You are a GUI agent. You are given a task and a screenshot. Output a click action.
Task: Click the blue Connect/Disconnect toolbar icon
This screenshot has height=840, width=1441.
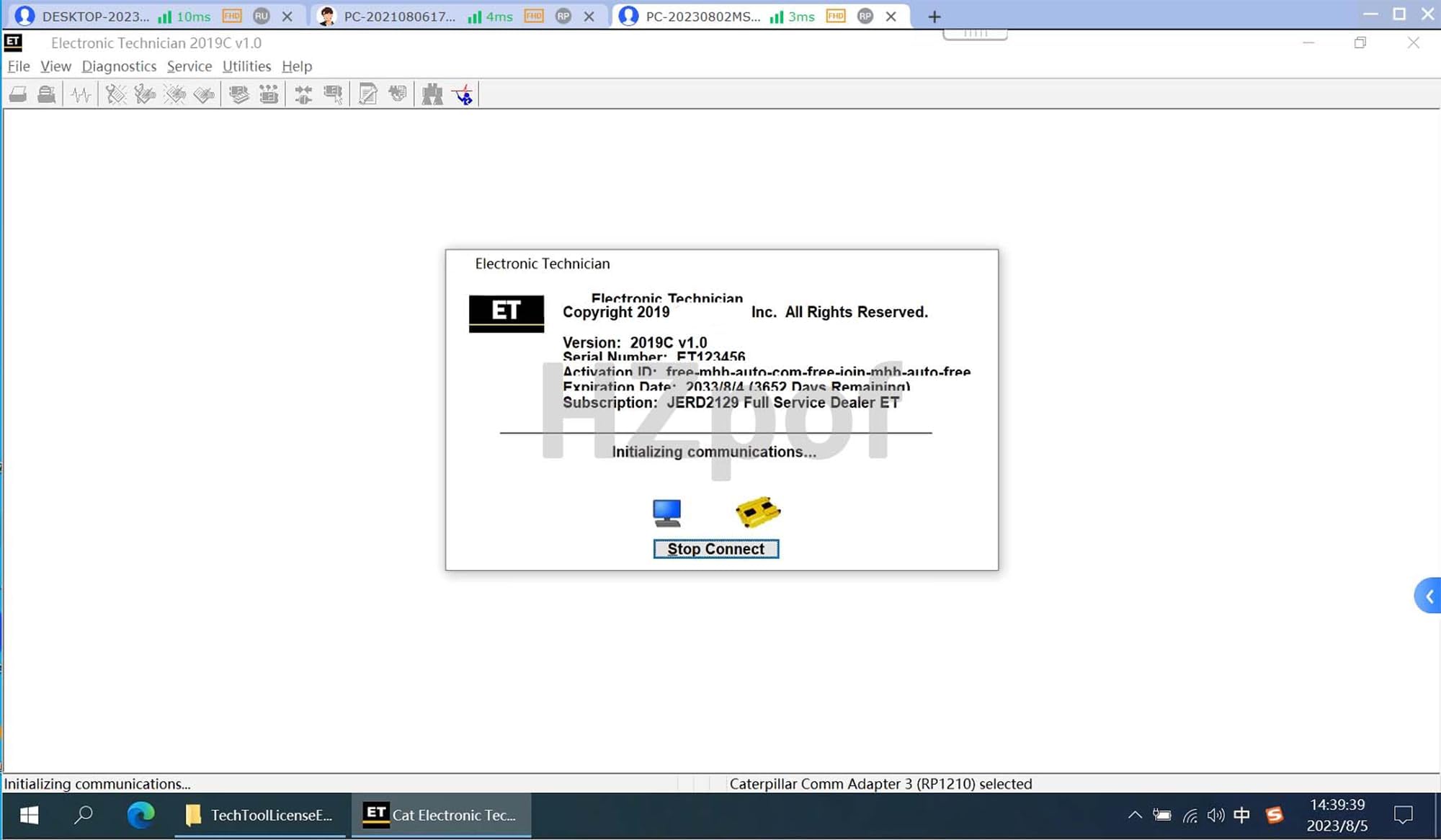[x=463, y=94]
